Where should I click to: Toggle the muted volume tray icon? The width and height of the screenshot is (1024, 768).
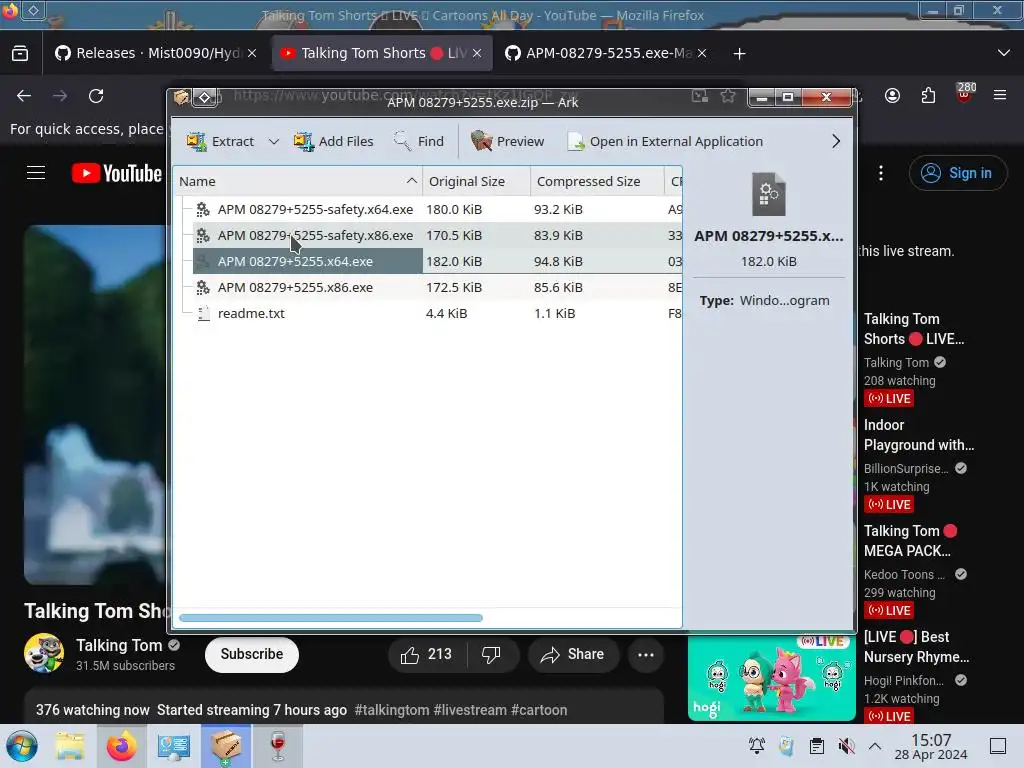[846, 746]
